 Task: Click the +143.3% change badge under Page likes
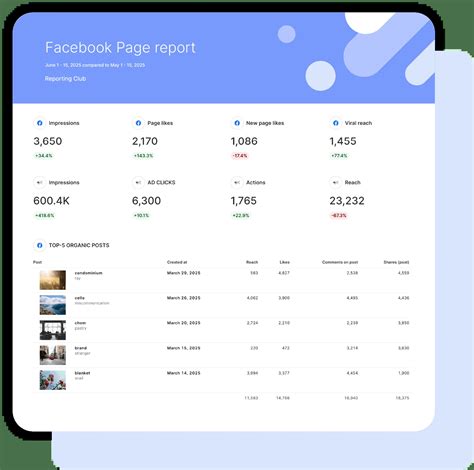tap(143, 156)
